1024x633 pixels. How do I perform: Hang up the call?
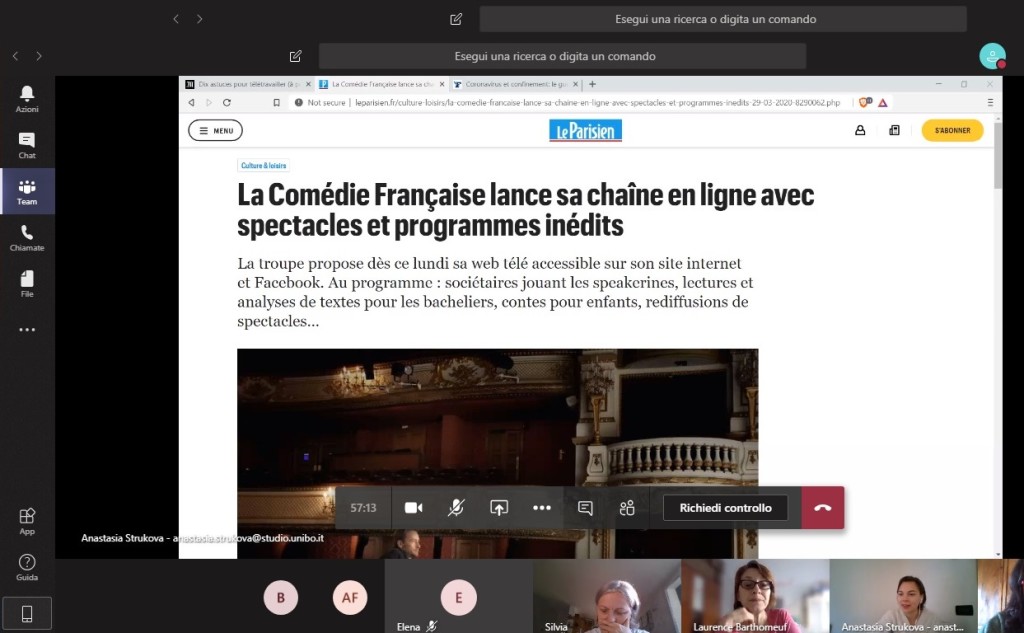coord(823,508)
